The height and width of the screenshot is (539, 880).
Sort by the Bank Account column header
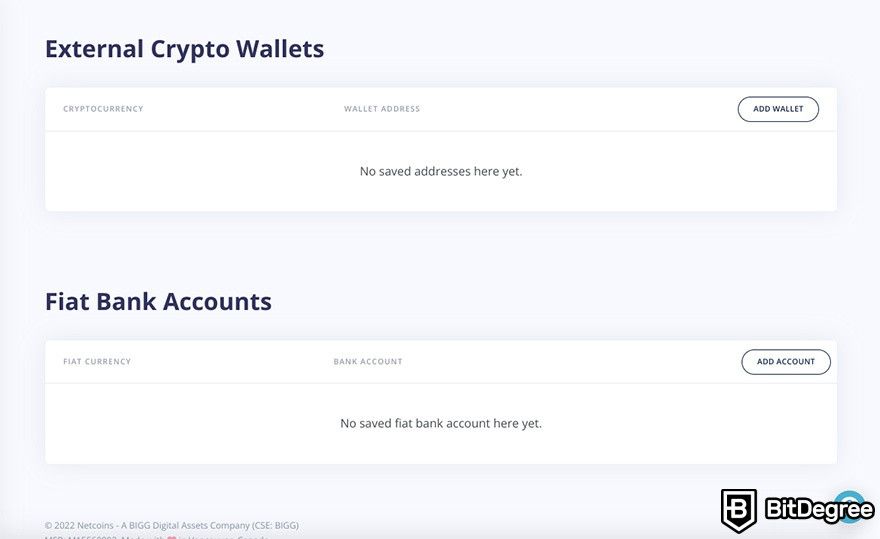[x=368, y=362]
